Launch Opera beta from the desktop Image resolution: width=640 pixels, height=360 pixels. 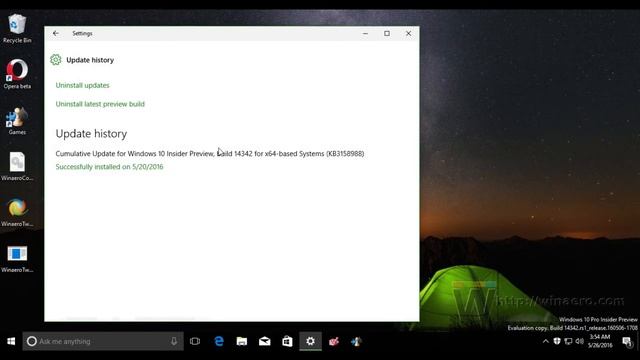click(x=17, y=74)
